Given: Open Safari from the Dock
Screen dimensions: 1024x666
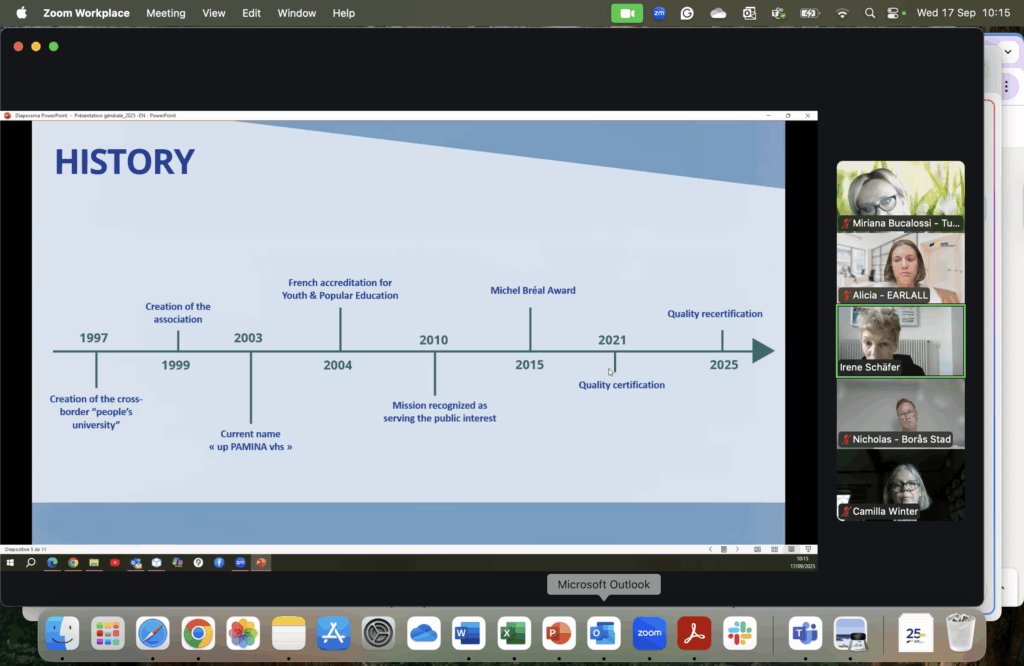Looking at the screenshot, I should pos(153,633).
